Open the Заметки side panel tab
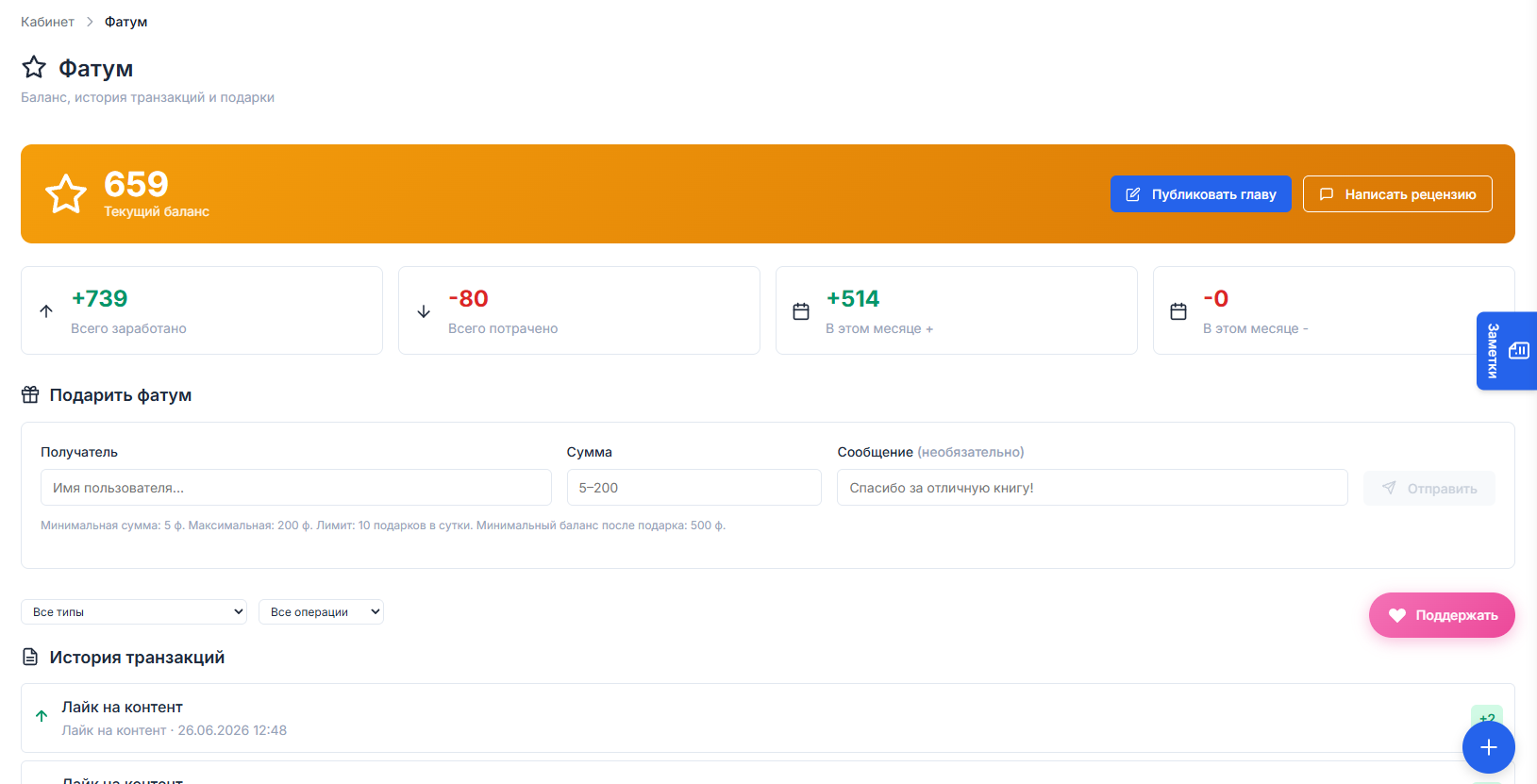1537x784 pixels. coord(1507,351)
